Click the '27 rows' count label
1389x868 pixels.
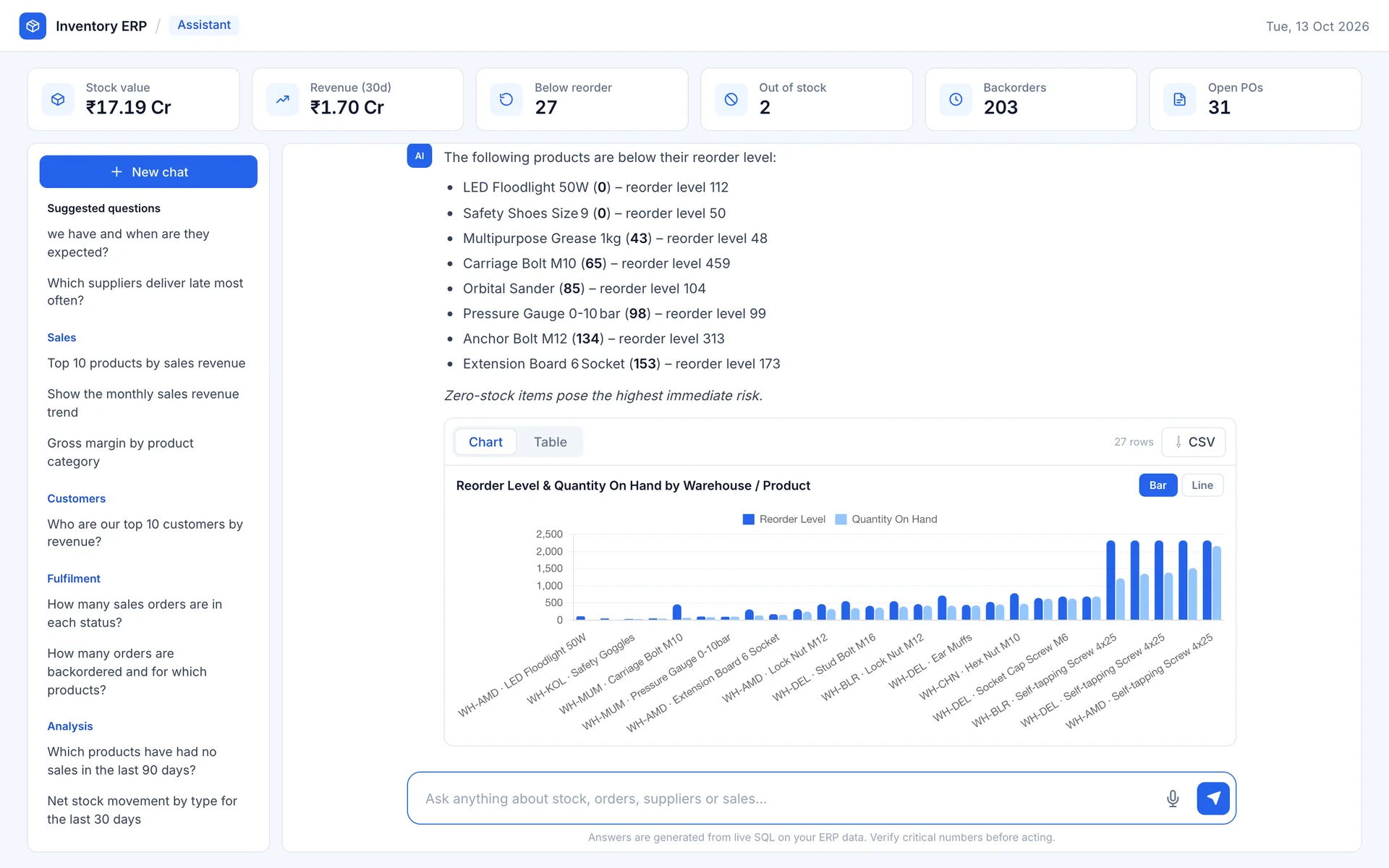click(1134, 442)
